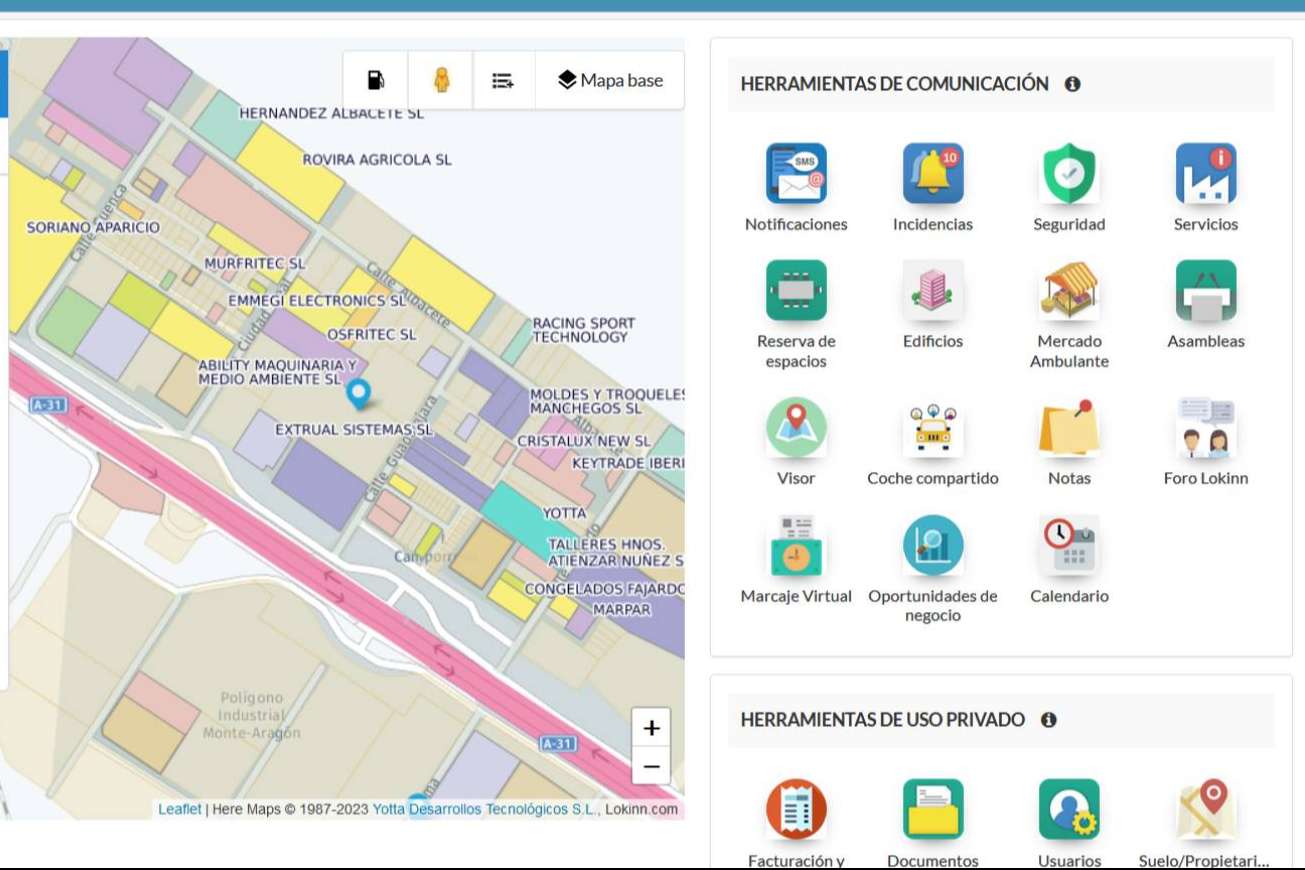The height and width of the screenshot is (870, 1305).
Task: Open the map list panel button
Action: 503,80
